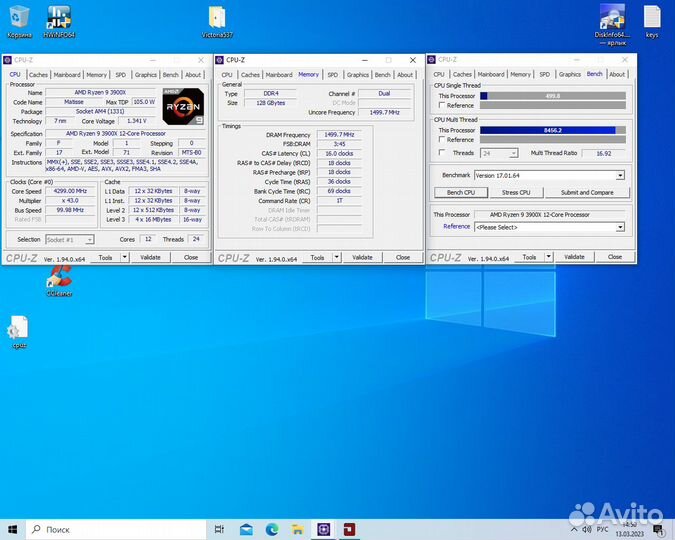
Task: Enable Reference checkbox under CPU Multi Thread
Action: [442, 140]
